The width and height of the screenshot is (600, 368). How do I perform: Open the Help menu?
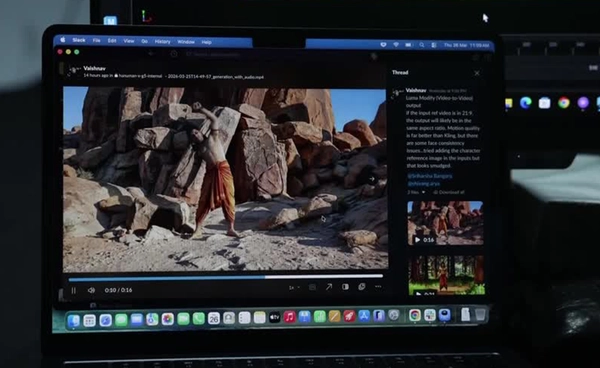(x=206, y=42)
